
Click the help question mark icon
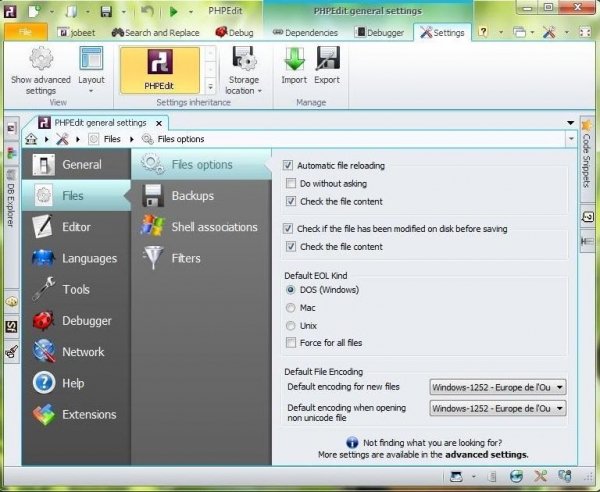(483, 32)
